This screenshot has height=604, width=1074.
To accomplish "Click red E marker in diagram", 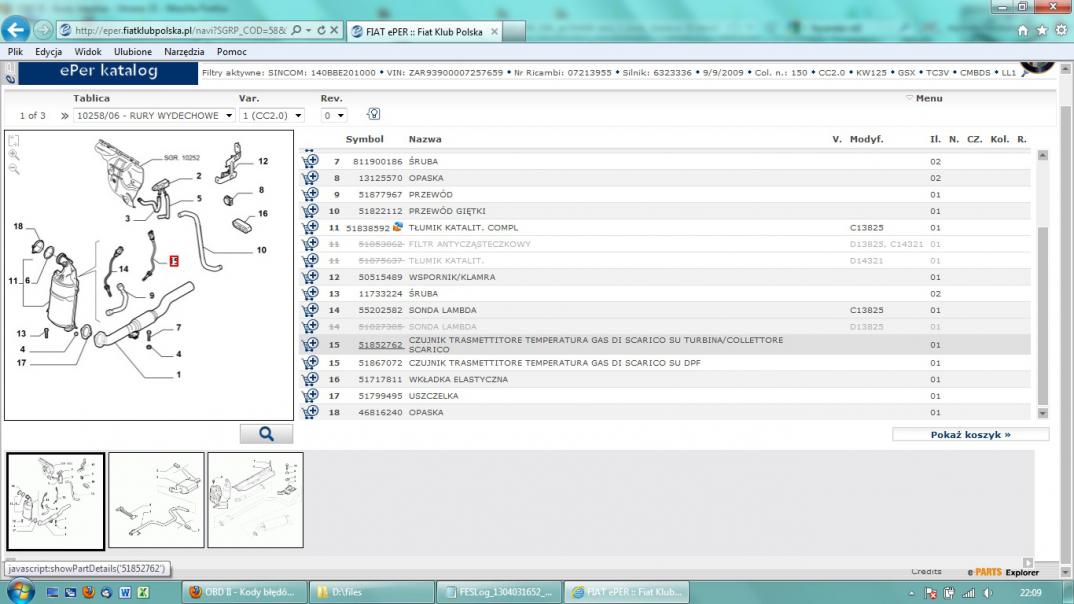I will (x=174, y=261).
